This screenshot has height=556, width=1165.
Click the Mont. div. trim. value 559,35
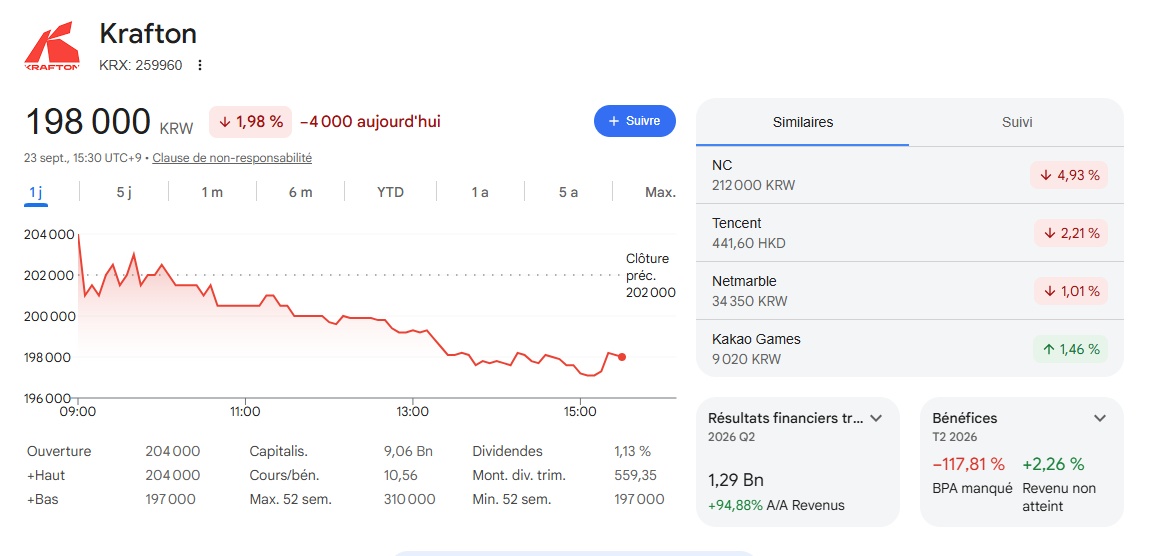click(x=635, y=475)
